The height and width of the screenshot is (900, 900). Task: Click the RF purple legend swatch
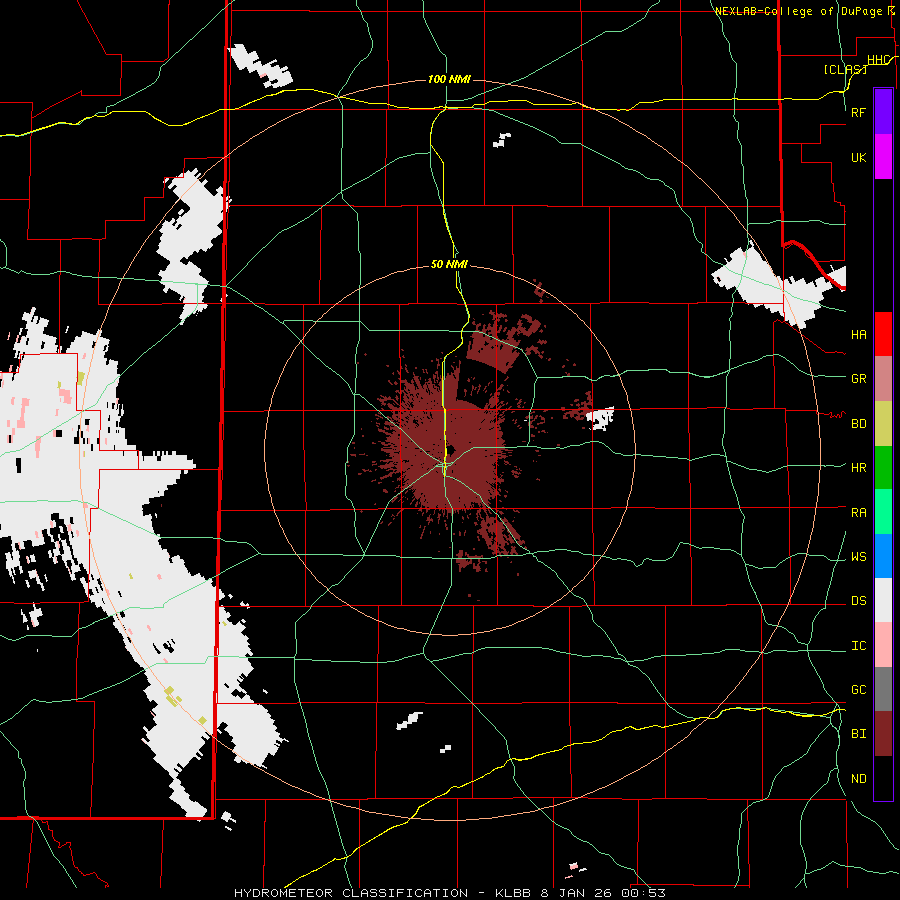point(883,112)
